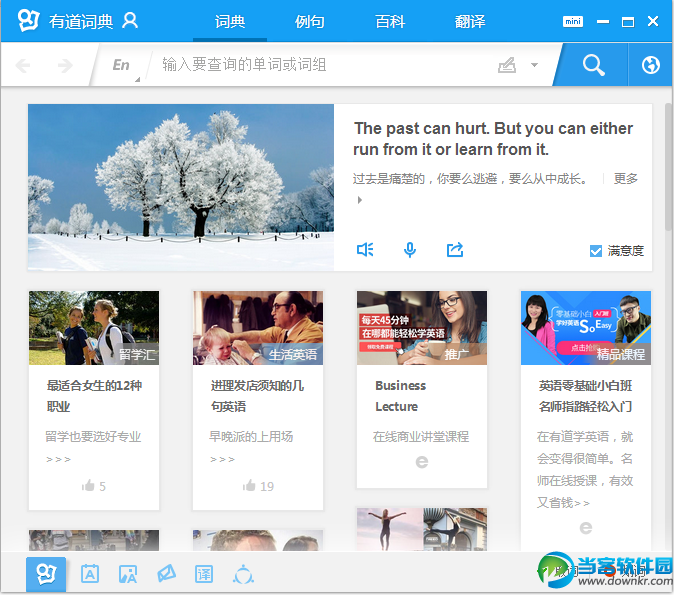Screen dimensions: 674x595
Task: Open course 英语零基础小白班 title
Action: tap(585, 396)
